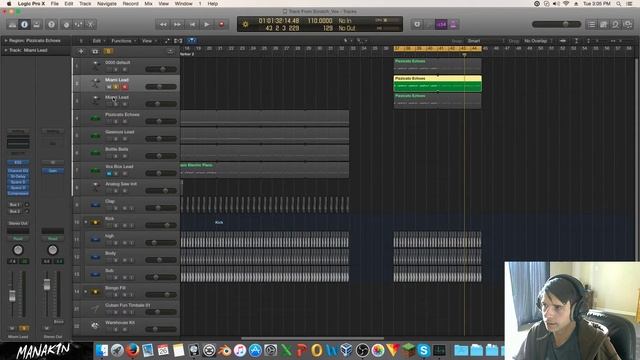Open the left-click tool pointer menu
Screen dimensions: 640x360
point(347,41)
